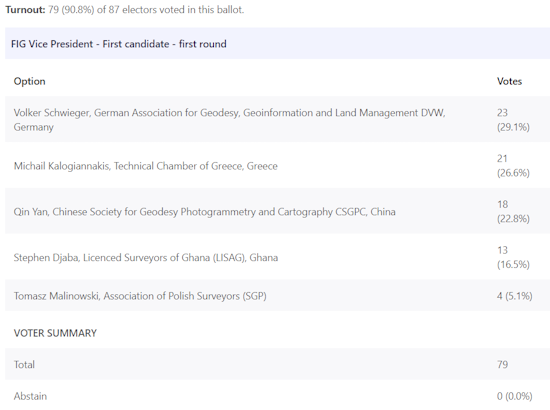Click the abstain value 0 (0.0%)
Viewport: 550px width, 410px height.
(x=515, y=396)
